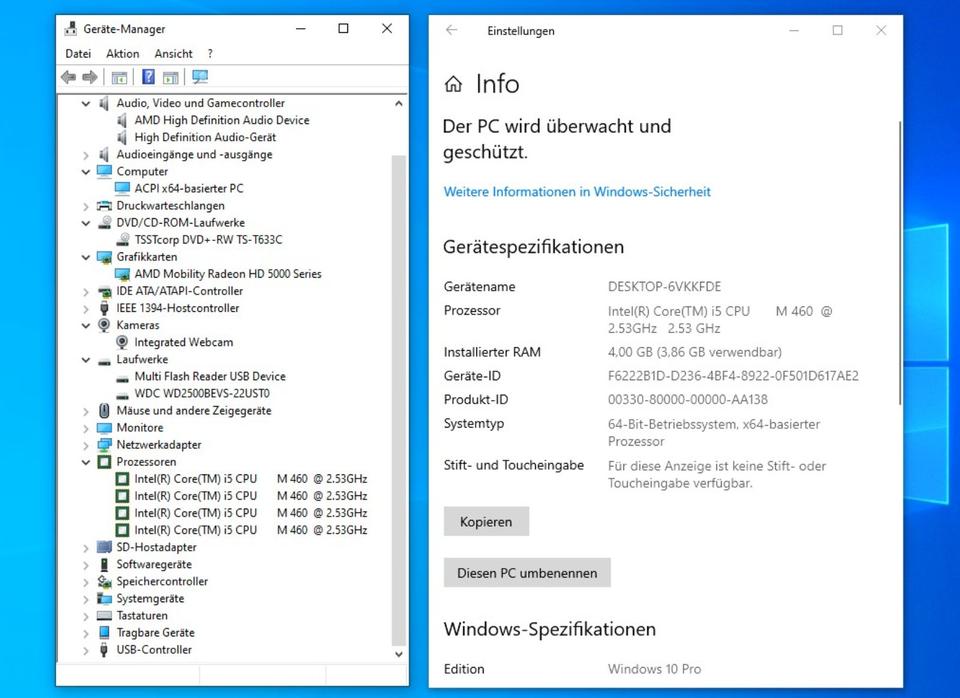Screen dimensions: 960x698
Task: Expand the USB-Controller node
Action: [x=86, y=650]
